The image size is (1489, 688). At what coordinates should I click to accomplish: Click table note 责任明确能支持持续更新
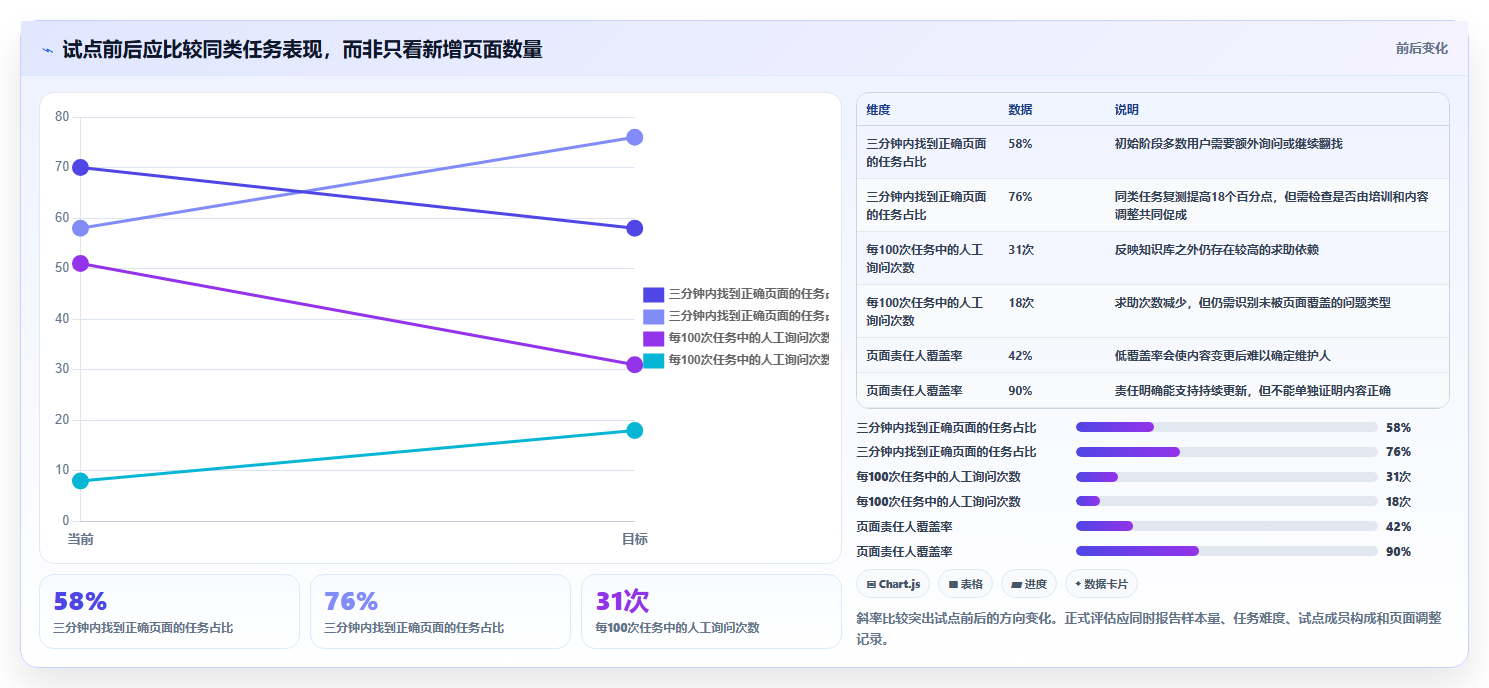(x=1252, y=391)
